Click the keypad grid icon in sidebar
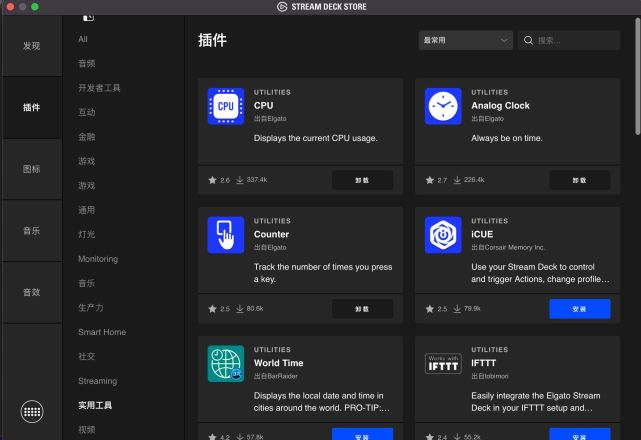The width and height of the screenshot is (641, 440). point(31,412)
